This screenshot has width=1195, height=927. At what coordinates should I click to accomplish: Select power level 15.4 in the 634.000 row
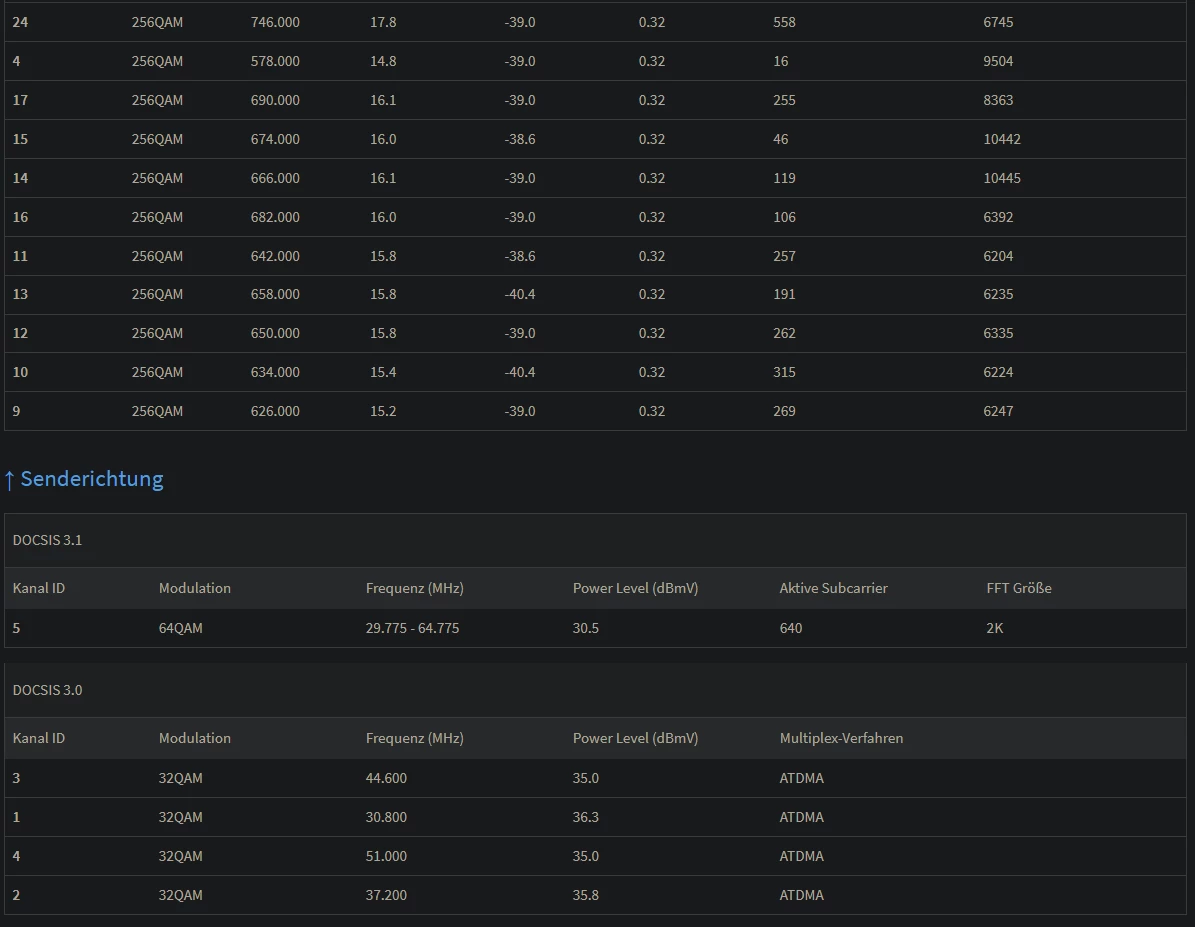383,372
